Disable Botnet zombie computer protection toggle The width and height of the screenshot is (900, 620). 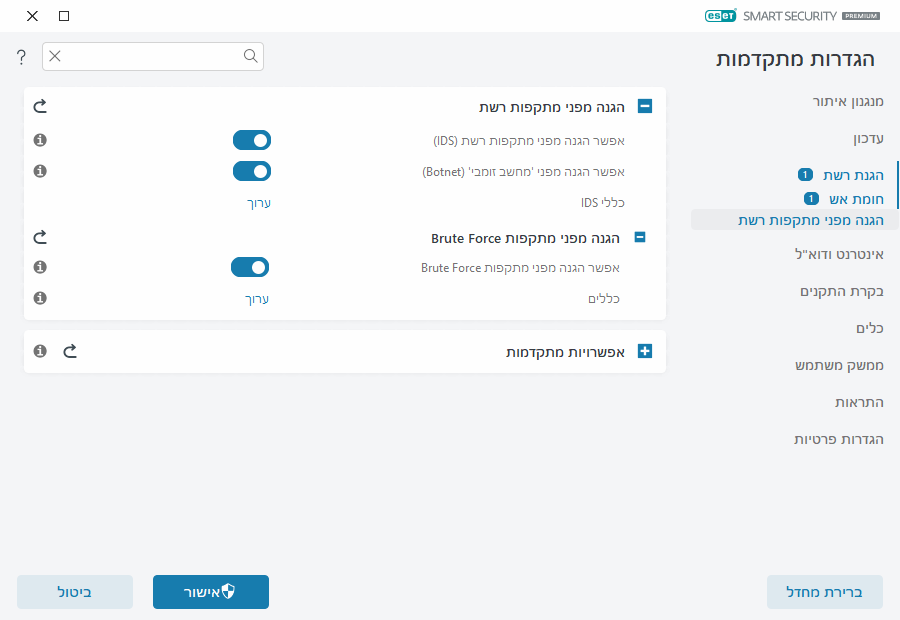pyautogui.click(x=252, y=171)
